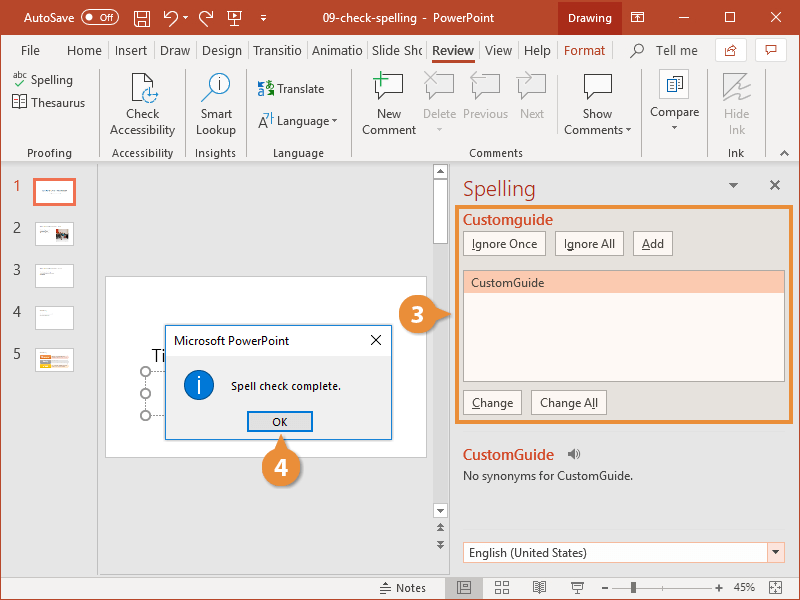Go to Next comment
Image resolution: width=800 pixels, height=600 pixels.
point(532,97)
